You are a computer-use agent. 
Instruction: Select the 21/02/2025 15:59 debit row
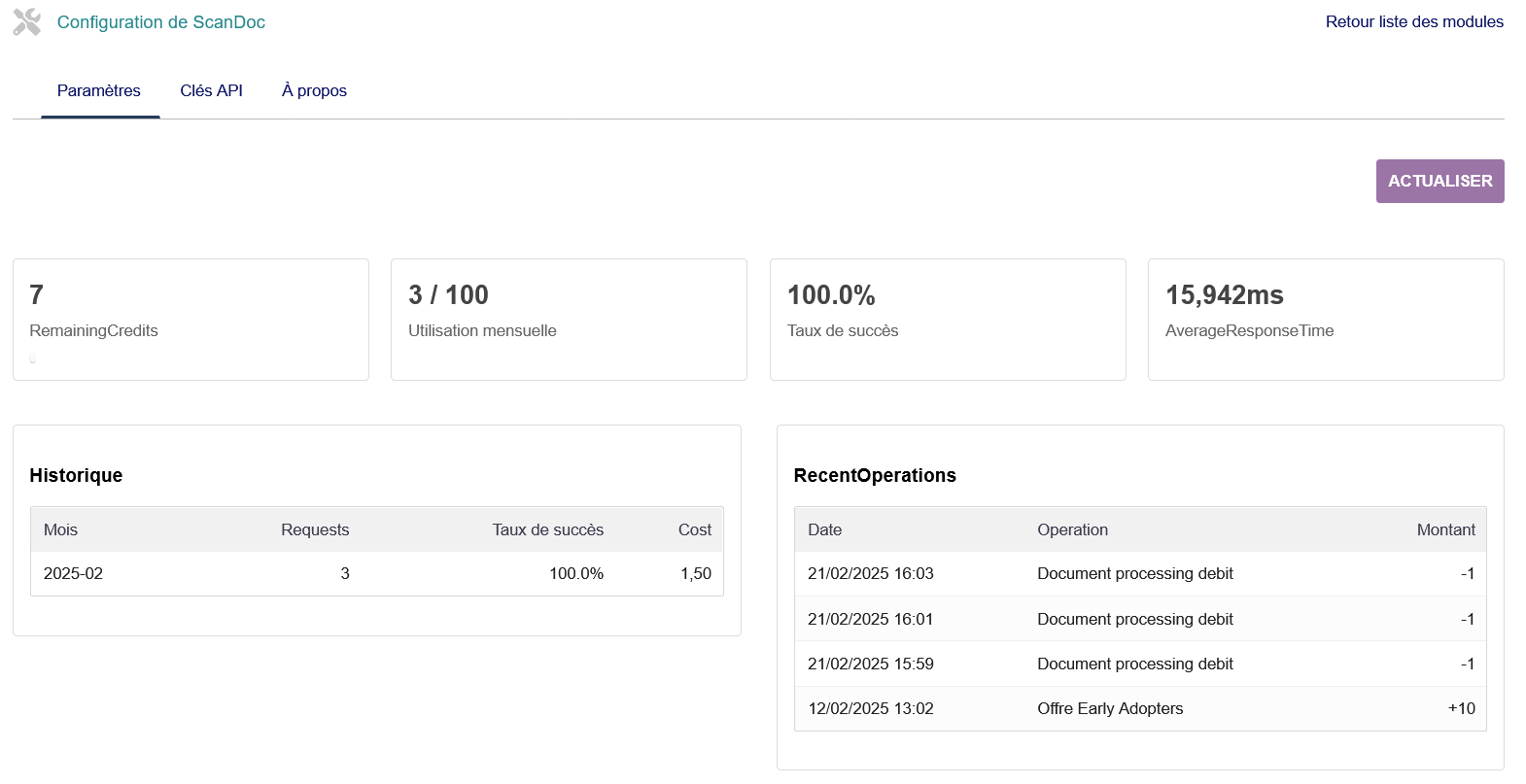1140,664
